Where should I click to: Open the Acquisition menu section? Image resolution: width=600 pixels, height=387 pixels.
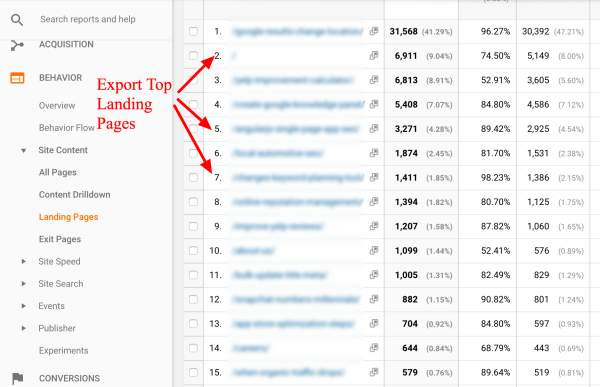[x=66, y=44]
